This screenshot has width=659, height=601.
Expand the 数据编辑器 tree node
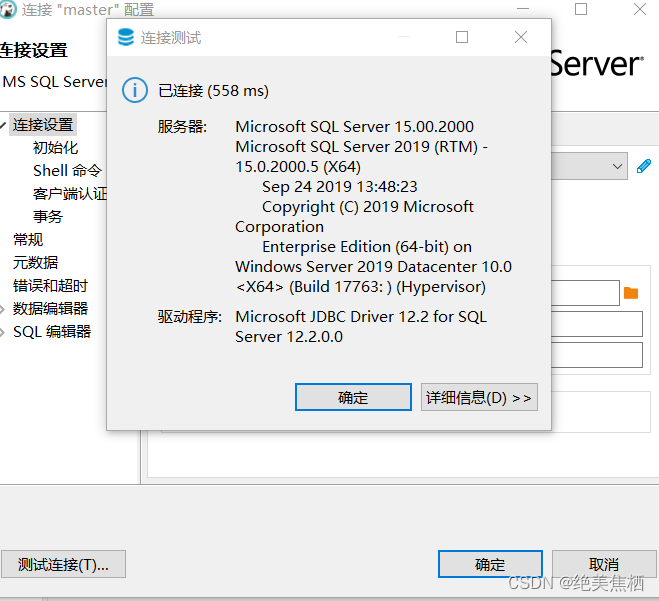pyautogui.click(x=4, y=309)
